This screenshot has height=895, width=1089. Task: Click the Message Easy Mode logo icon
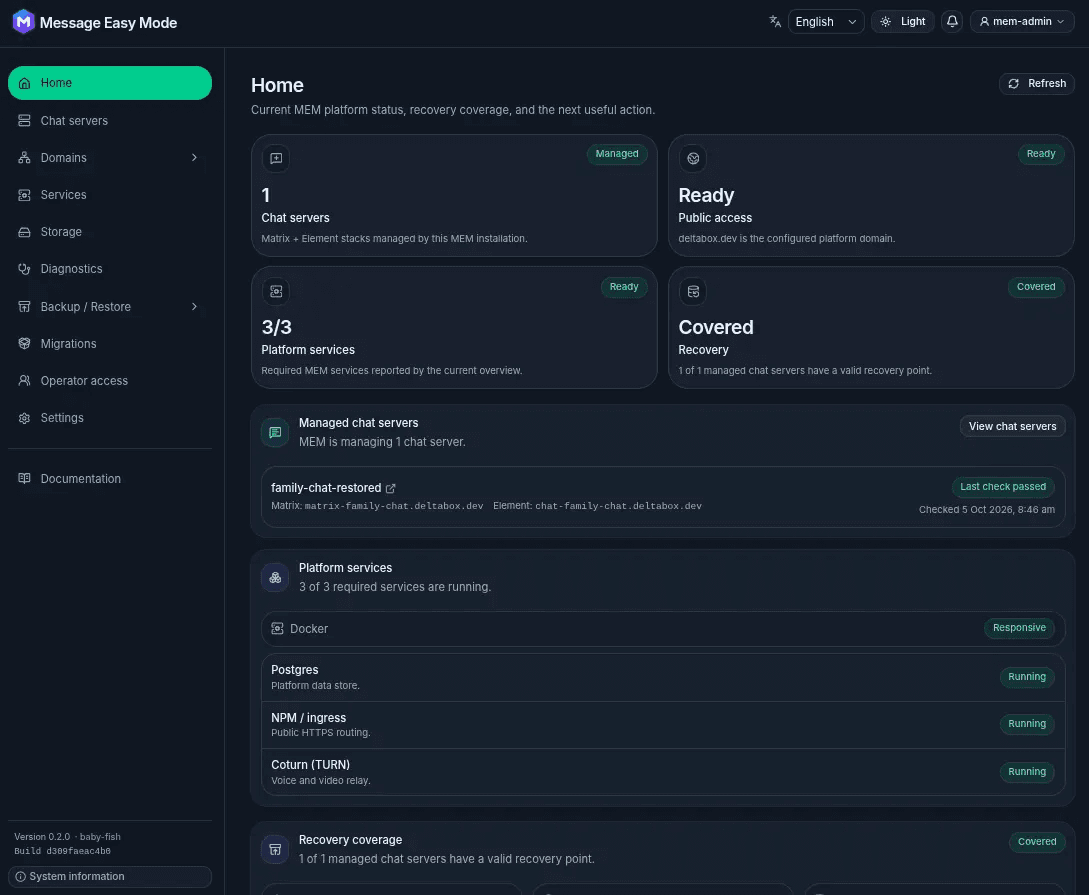[24, 22]
